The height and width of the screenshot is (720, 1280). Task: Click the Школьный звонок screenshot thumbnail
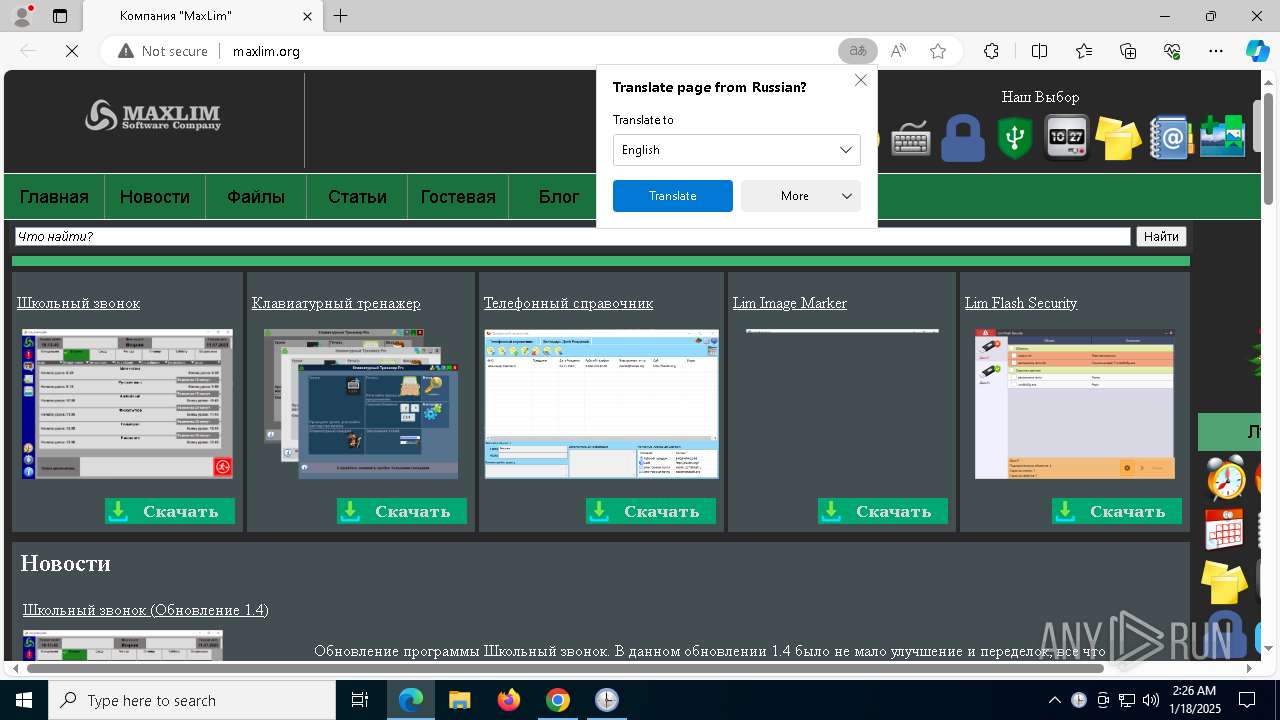coord(127,404)
